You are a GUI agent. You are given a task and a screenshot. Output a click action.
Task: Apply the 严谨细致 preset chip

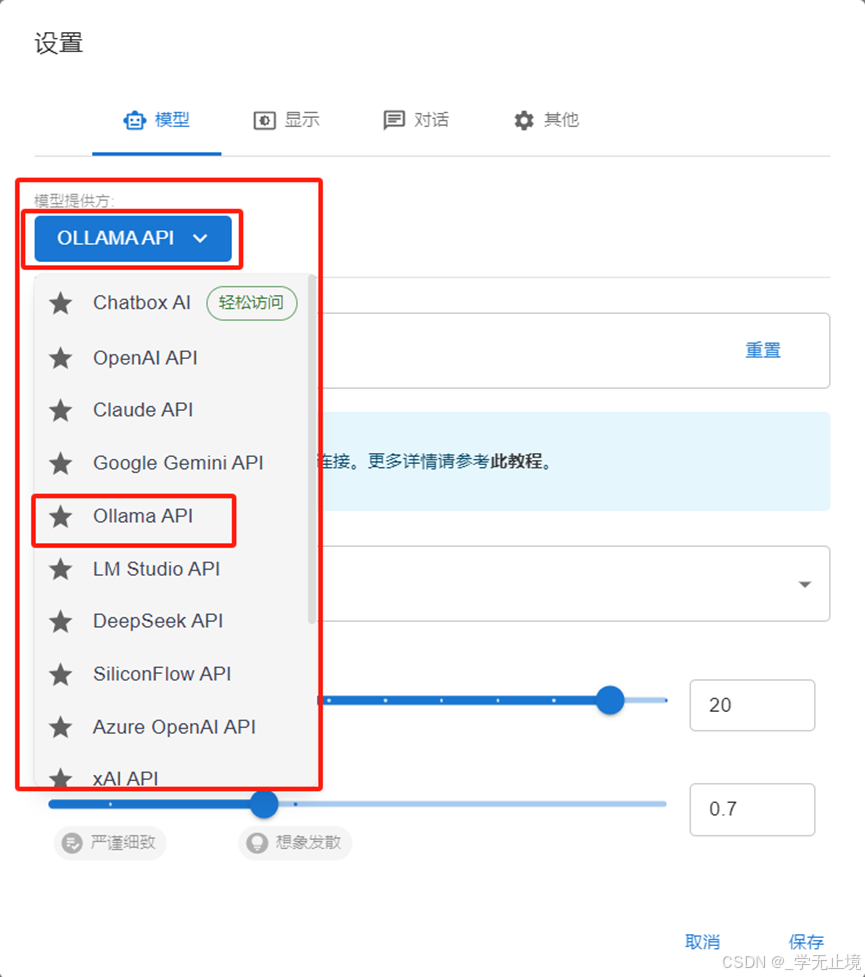(110, 843)
